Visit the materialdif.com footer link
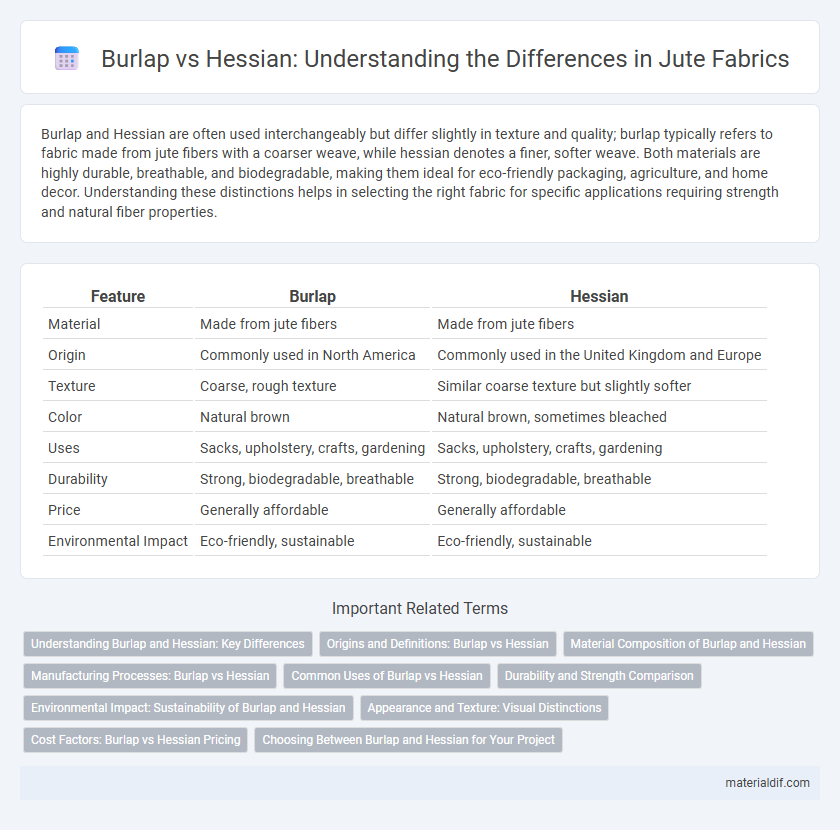Screen dimensions: 840x830 click(767, 783)
